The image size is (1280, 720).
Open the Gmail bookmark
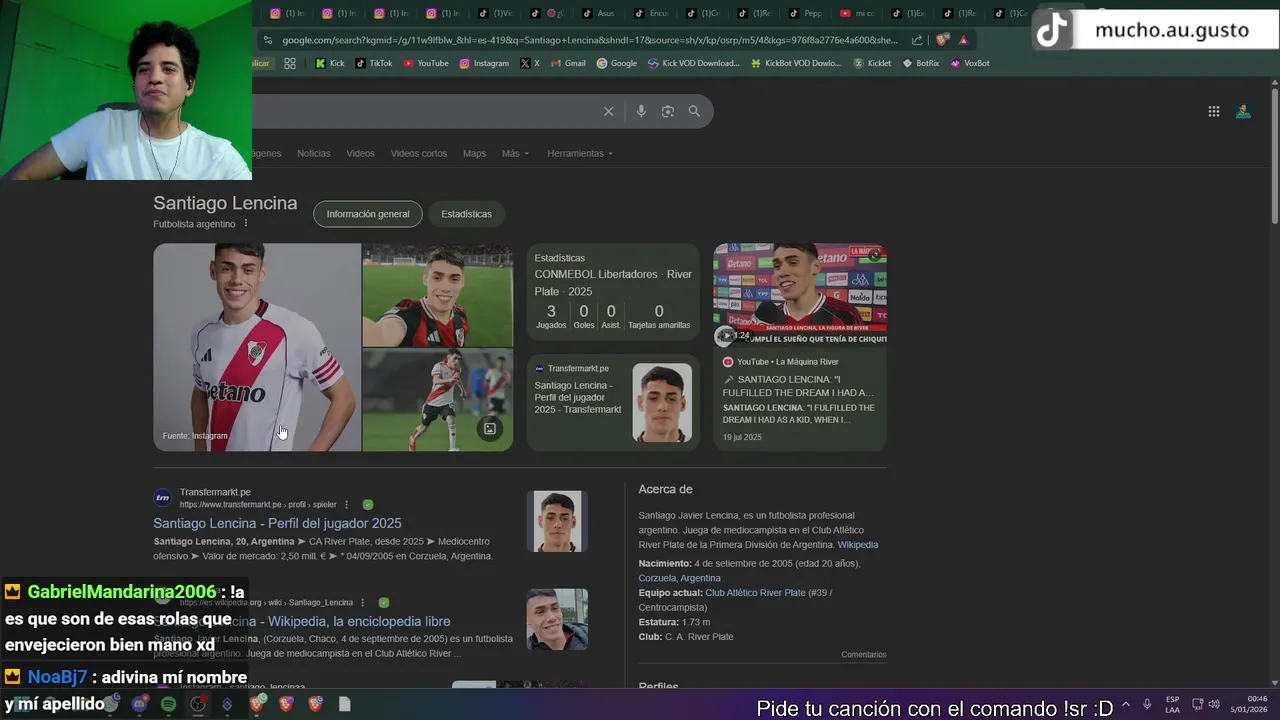pos(569,63)
